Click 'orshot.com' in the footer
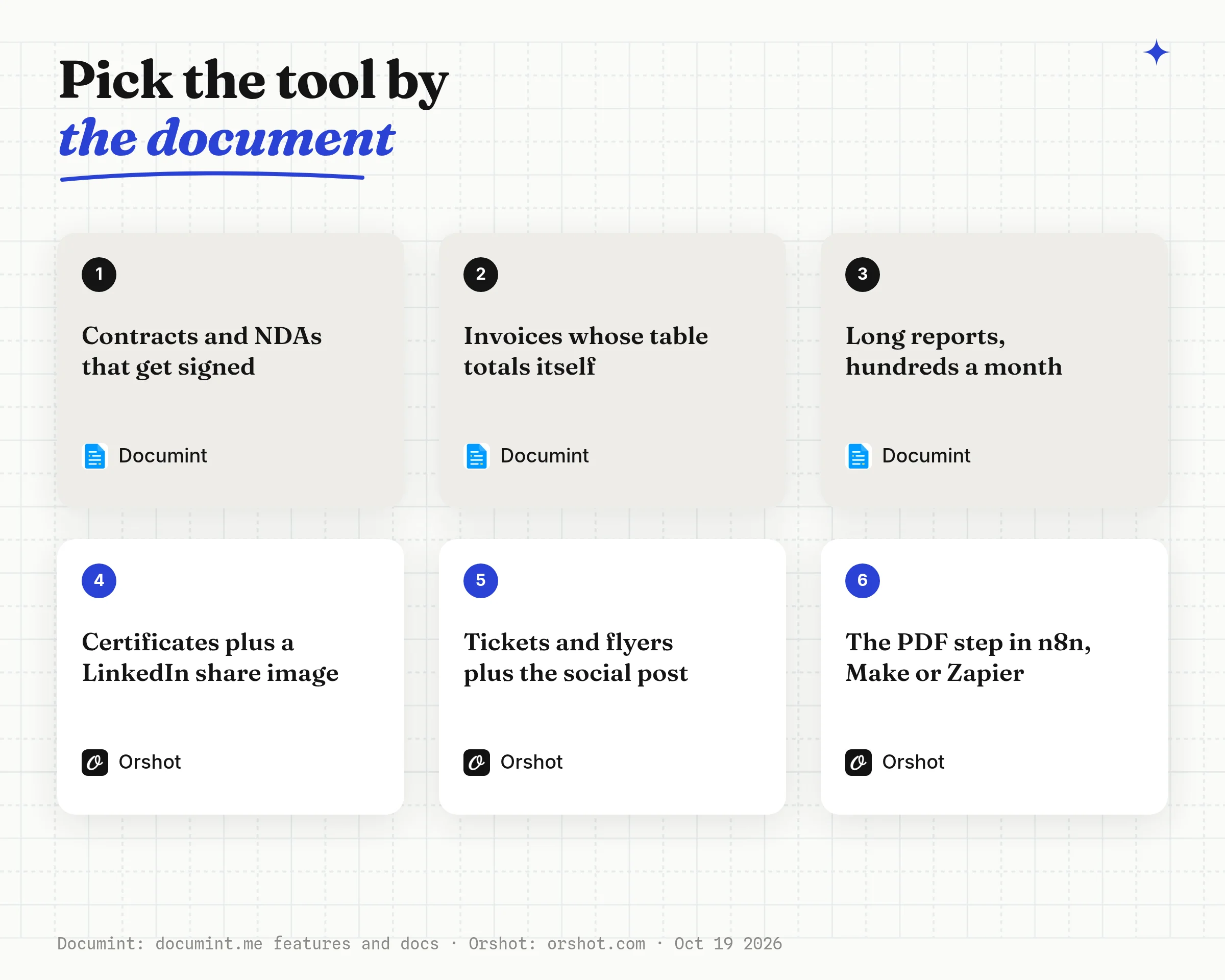This screenshot has width=1225, height=980. click(x=596, y=944)
